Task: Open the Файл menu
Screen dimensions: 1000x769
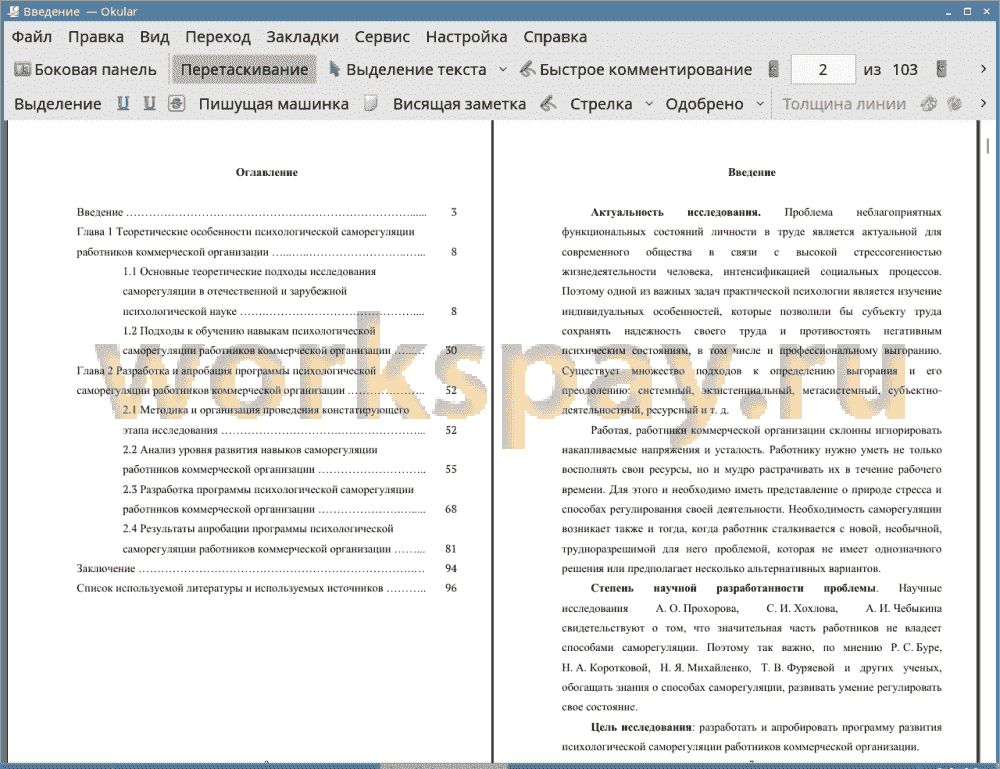Action: (x=32, y=37)
